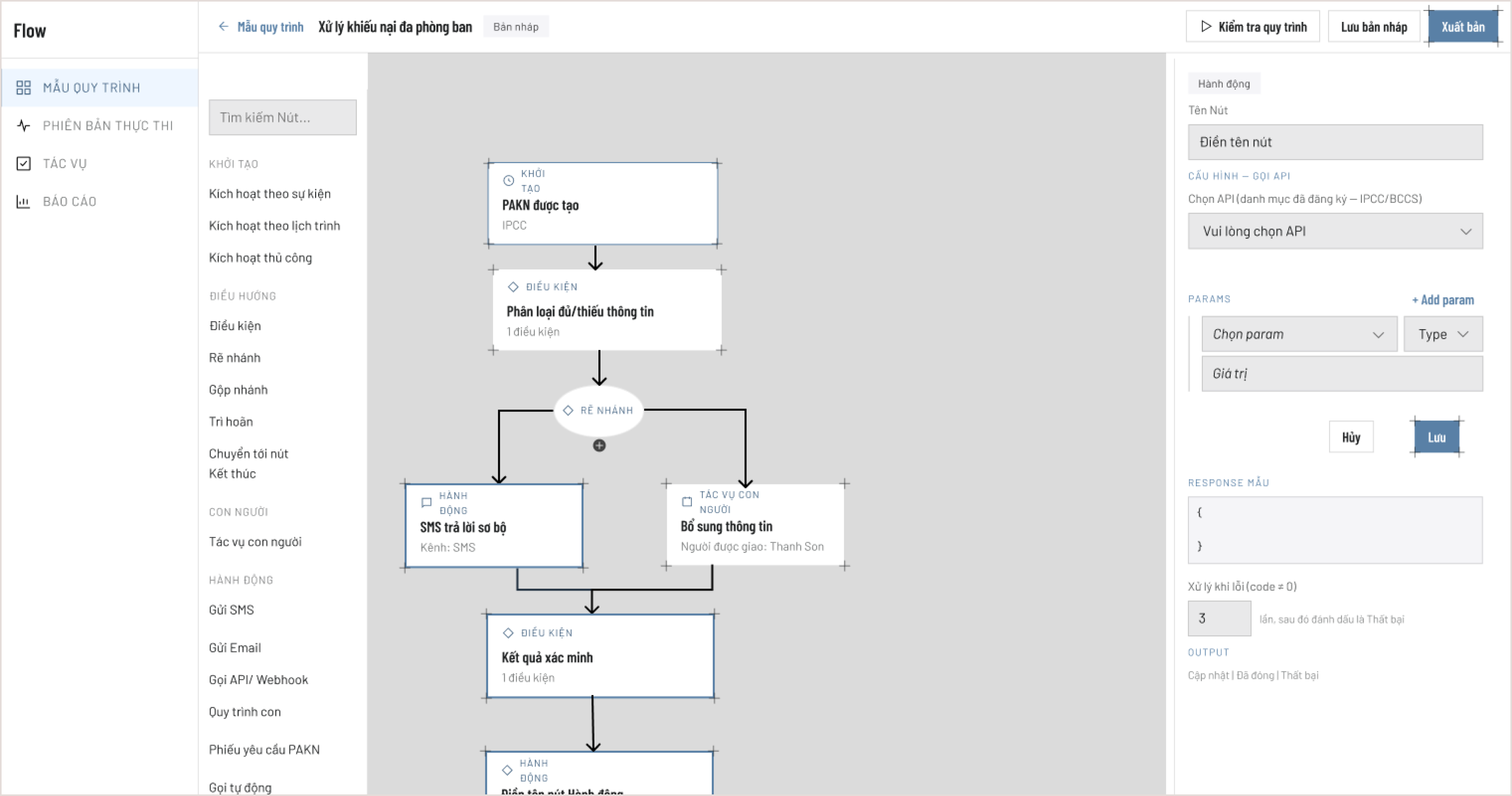Select Tác vụ con người in palette
The width and height of the screenshot is (1512, 796).
[255, 542]
